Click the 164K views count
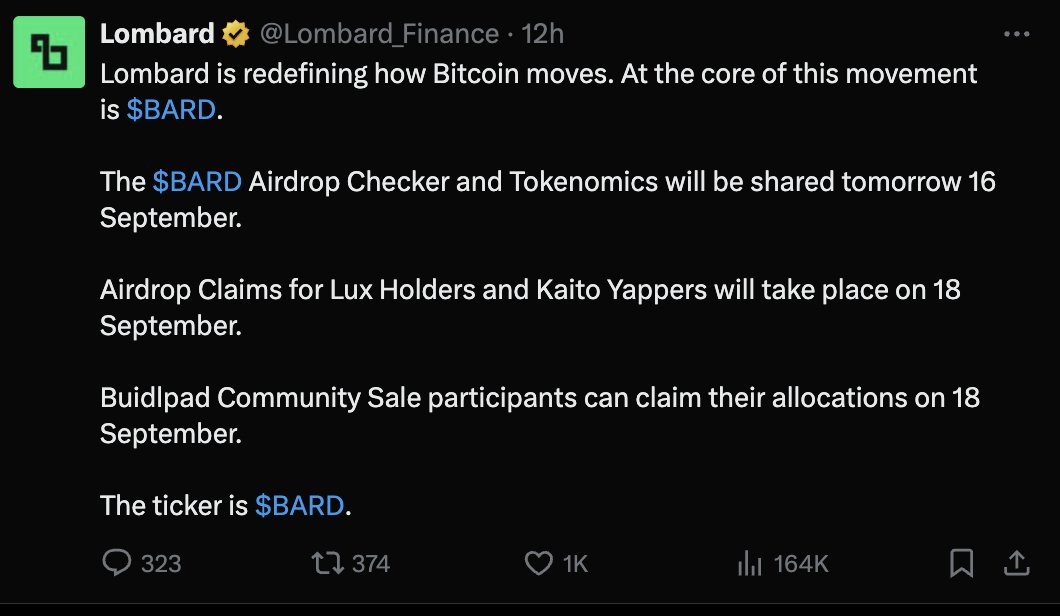The width and height of the screenshot is (1060, 616). 801,563
